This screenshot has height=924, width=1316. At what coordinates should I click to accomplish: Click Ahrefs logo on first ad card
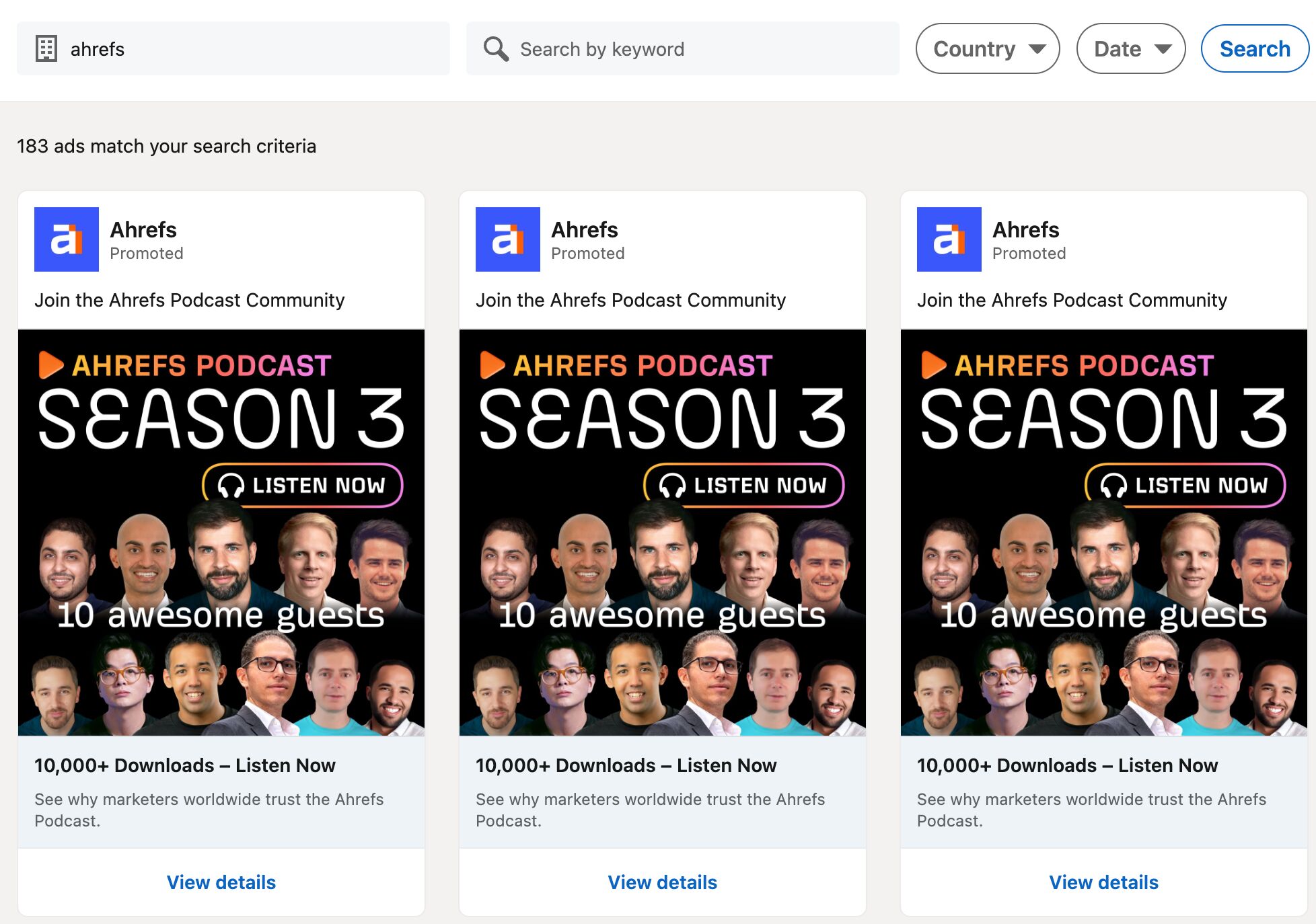[x=67, y=239]
